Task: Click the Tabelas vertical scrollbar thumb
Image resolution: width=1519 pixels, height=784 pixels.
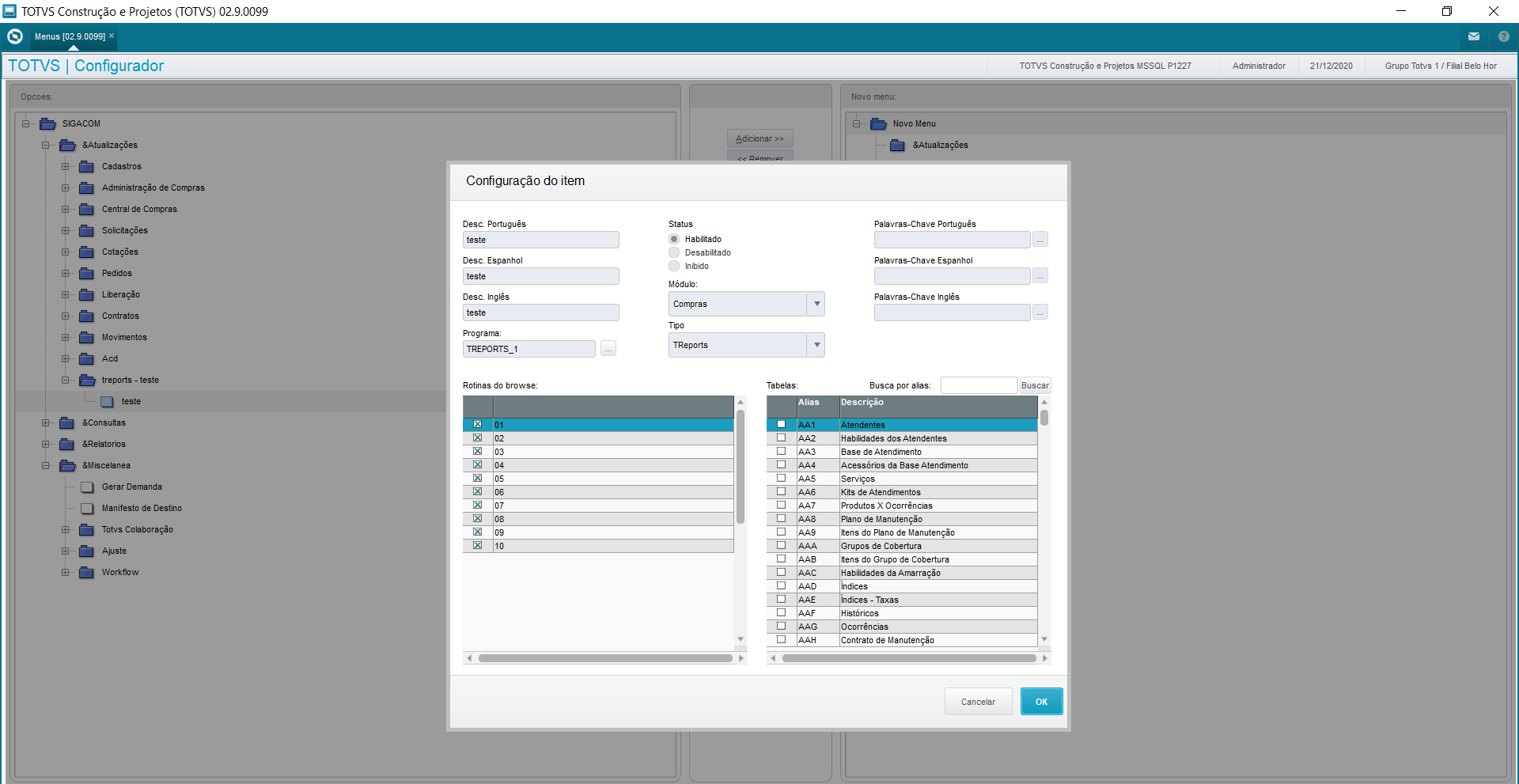Action: coord(1044,418)
